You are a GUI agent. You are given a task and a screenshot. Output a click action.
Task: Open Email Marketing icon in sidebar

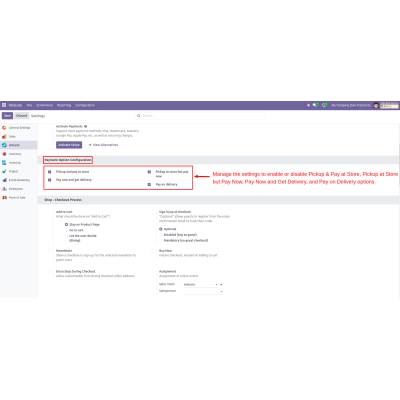click(x=4, y=180)
